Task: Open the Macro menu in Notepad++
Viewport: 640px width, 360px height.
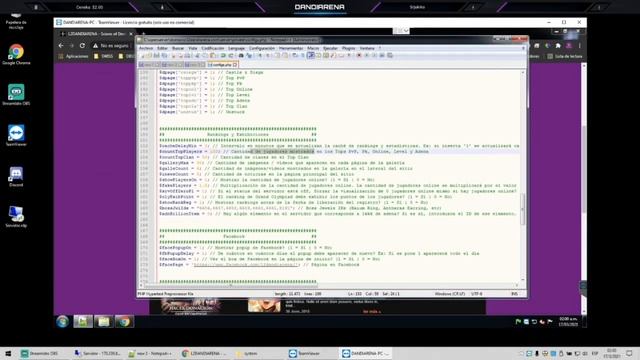Action: coord(313,48)
